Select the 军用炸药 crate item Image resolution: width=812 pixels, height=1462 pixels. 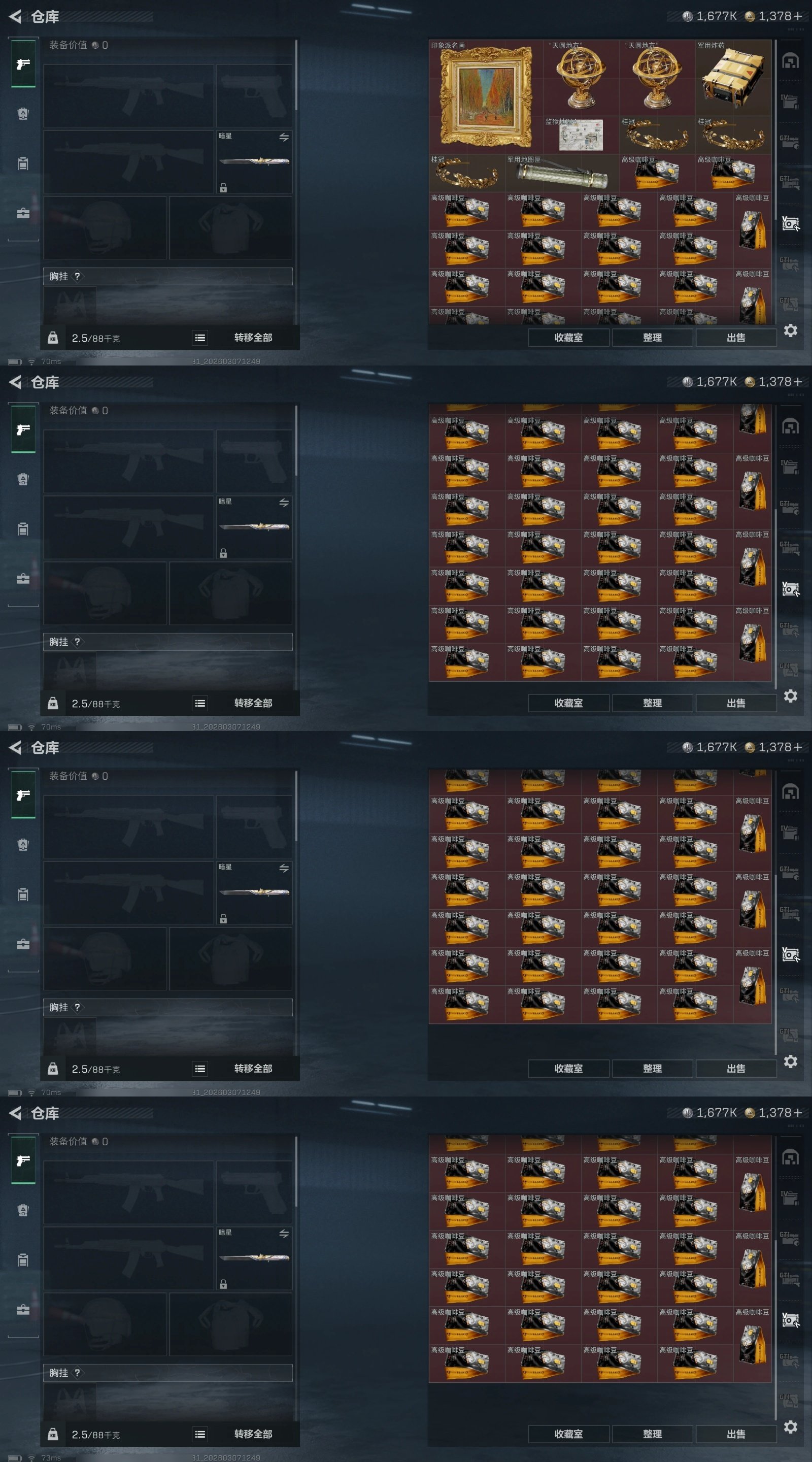[733, 78]
